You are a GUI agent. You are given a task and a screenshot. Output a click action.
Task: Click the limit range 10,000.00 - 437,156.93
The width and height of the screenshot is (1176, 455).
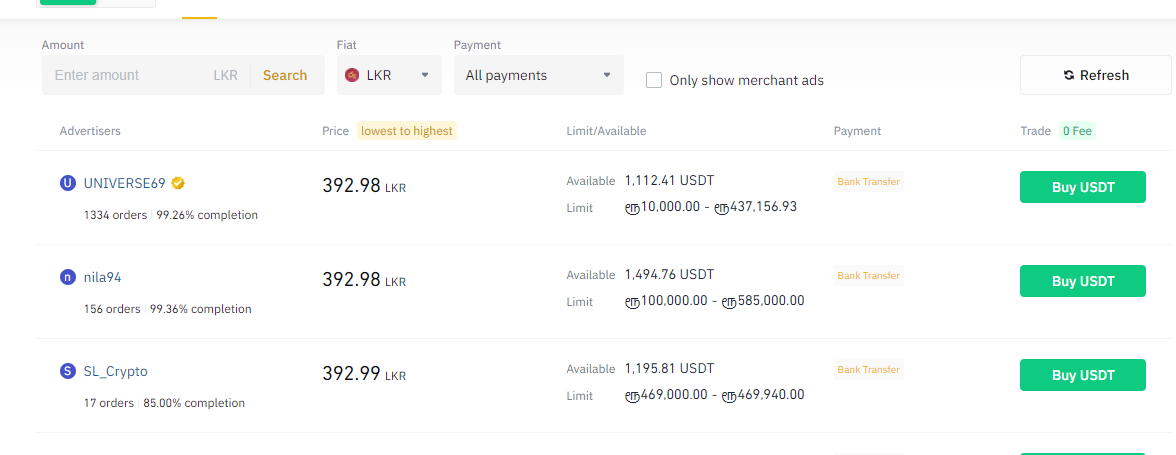[x=711, y=207]
